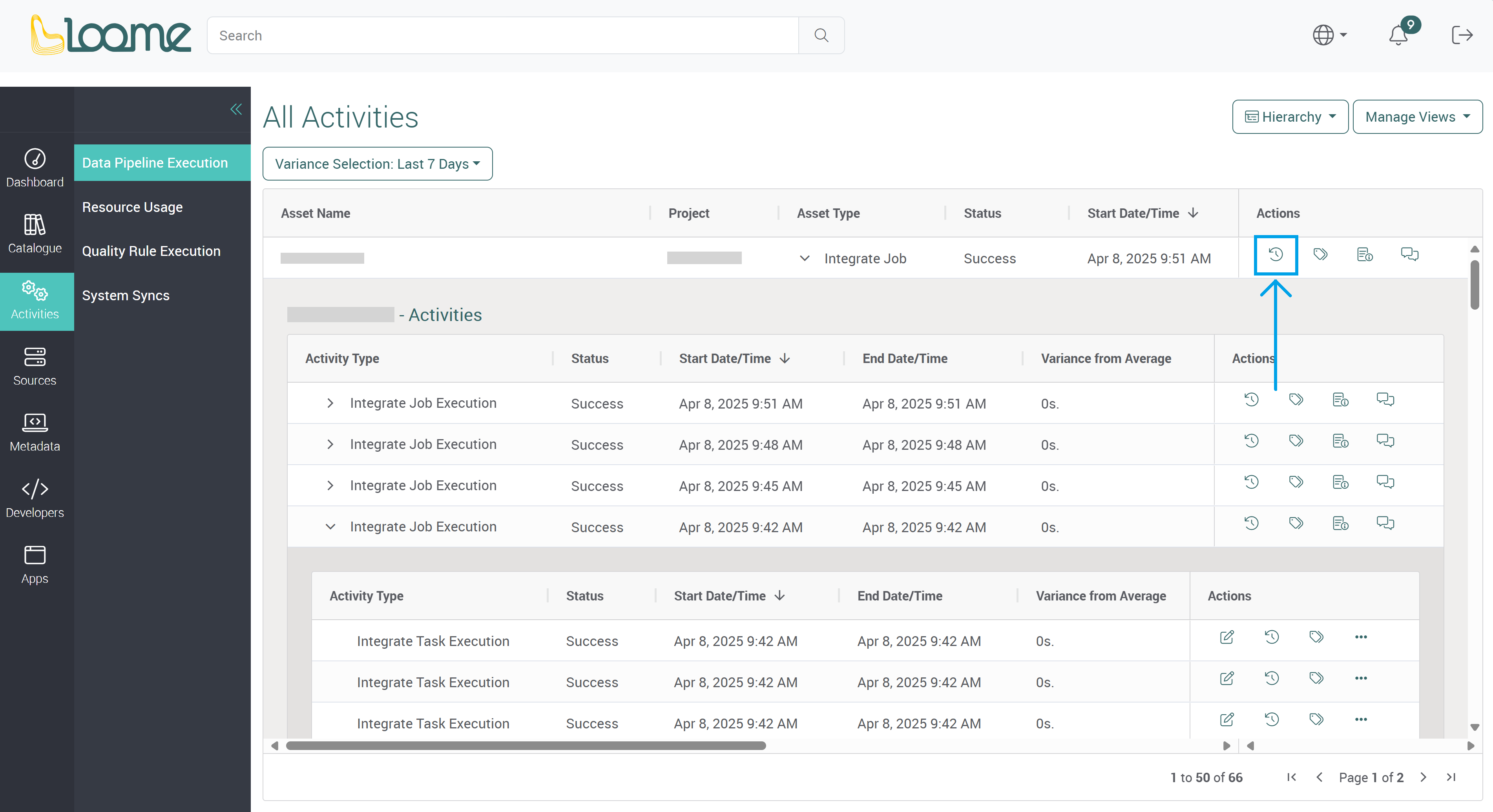Image resolution: width=1493 pixels, height=812 pixels.
Task: Go to last page
Action: (1451, 777)
